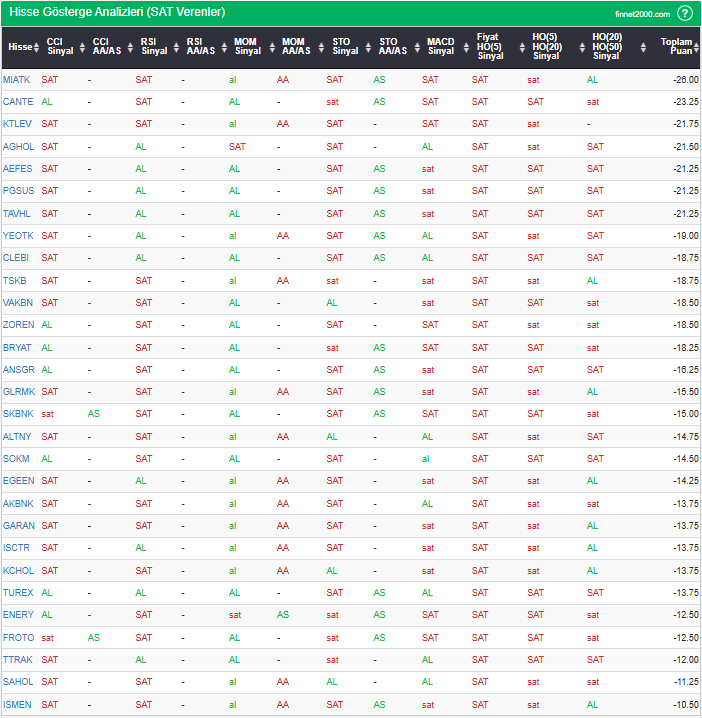Click the ISMEN stock ticker
The height and width of the screenshot is (718, 702).
[x=18, y=705]
